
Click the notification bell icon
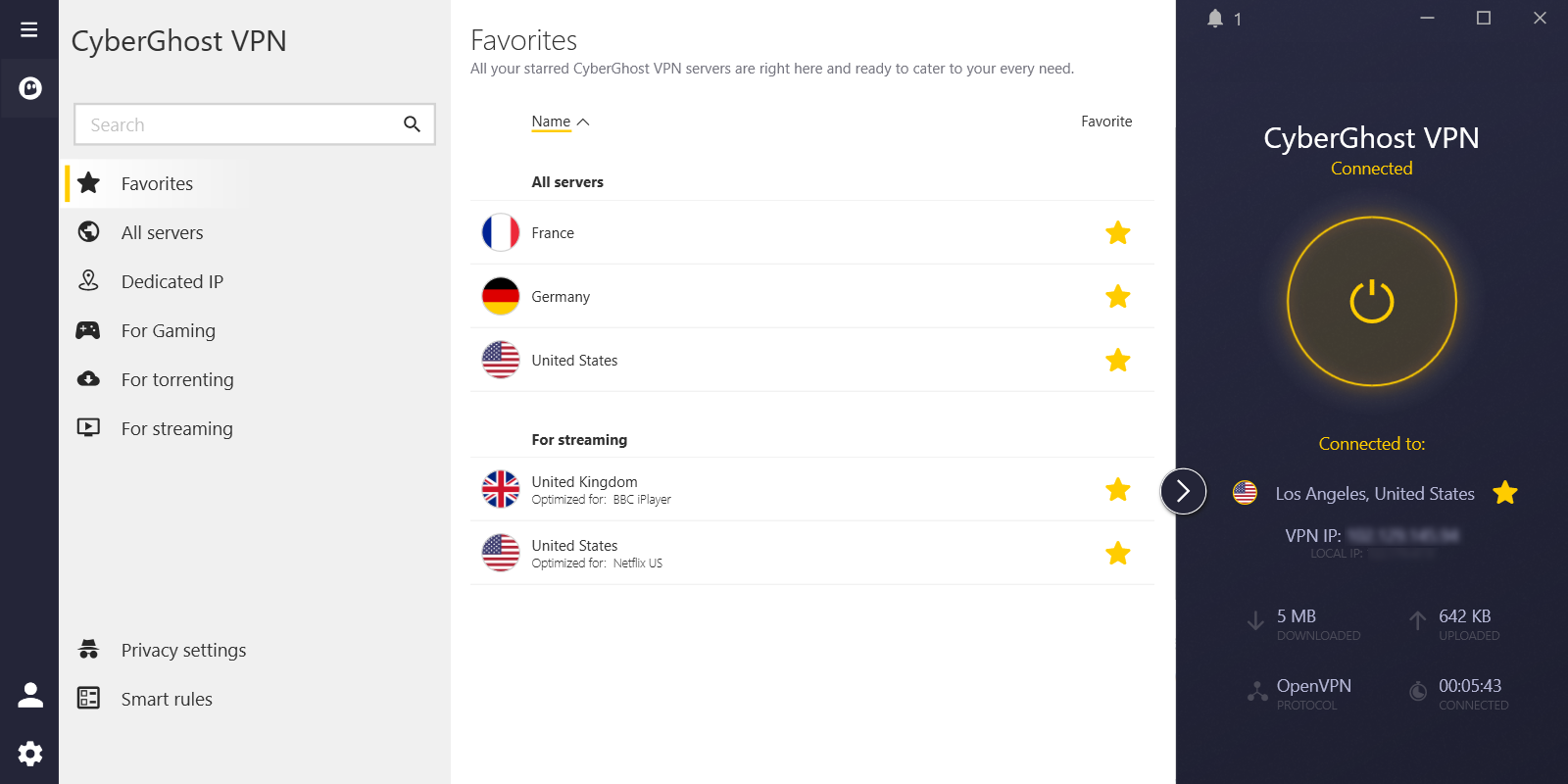point(1215,19)
